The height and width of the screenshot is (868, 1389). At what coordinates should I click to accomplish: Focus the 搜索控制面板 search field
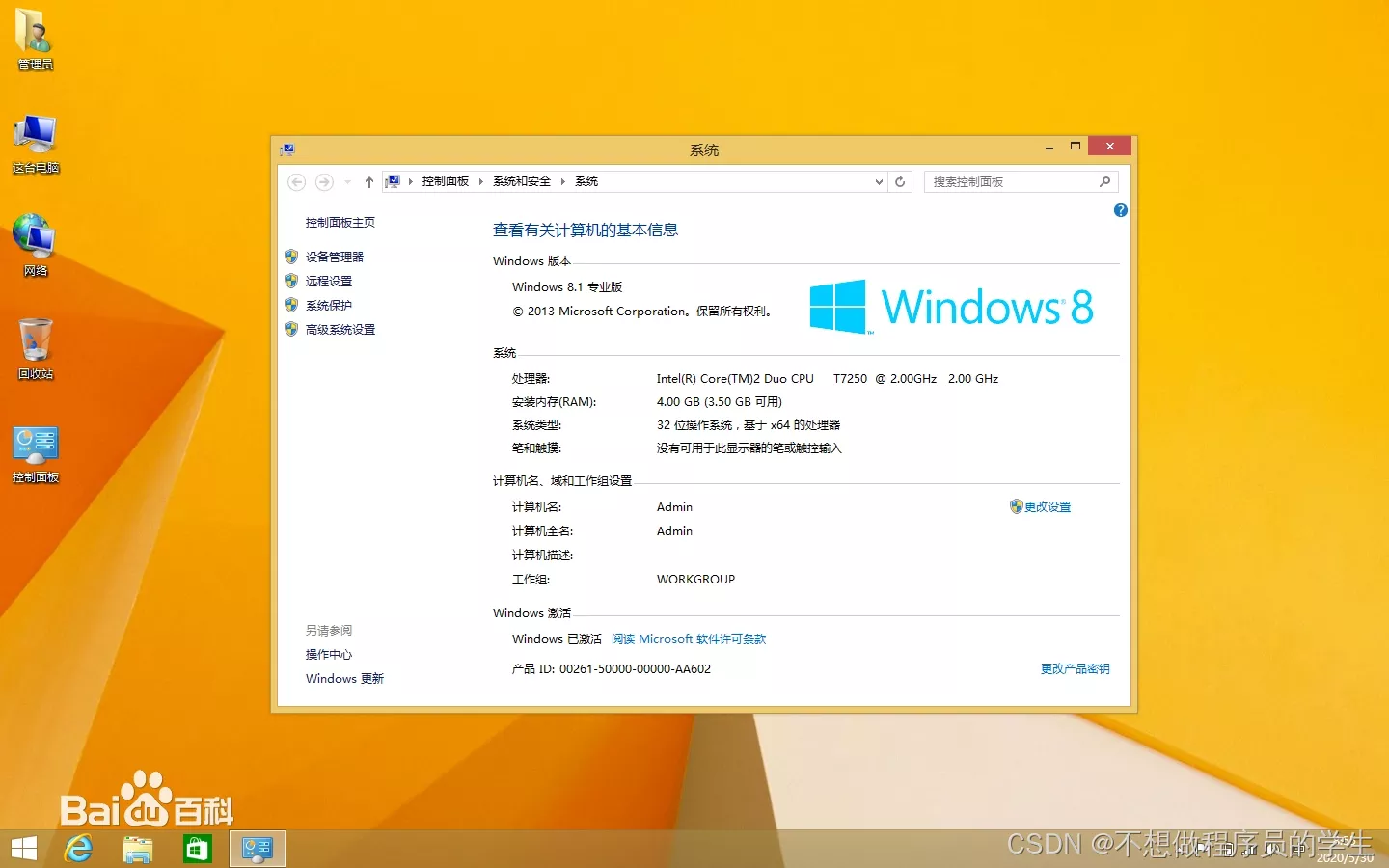[x=1011, y=181]
